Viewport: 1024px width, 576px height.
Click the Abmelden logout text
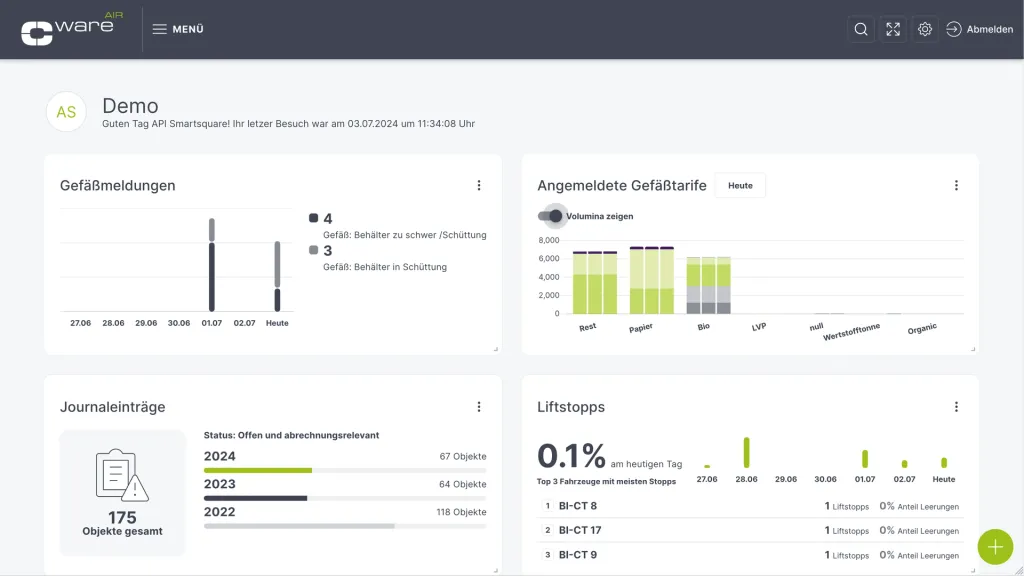click(x=989, y=29)
